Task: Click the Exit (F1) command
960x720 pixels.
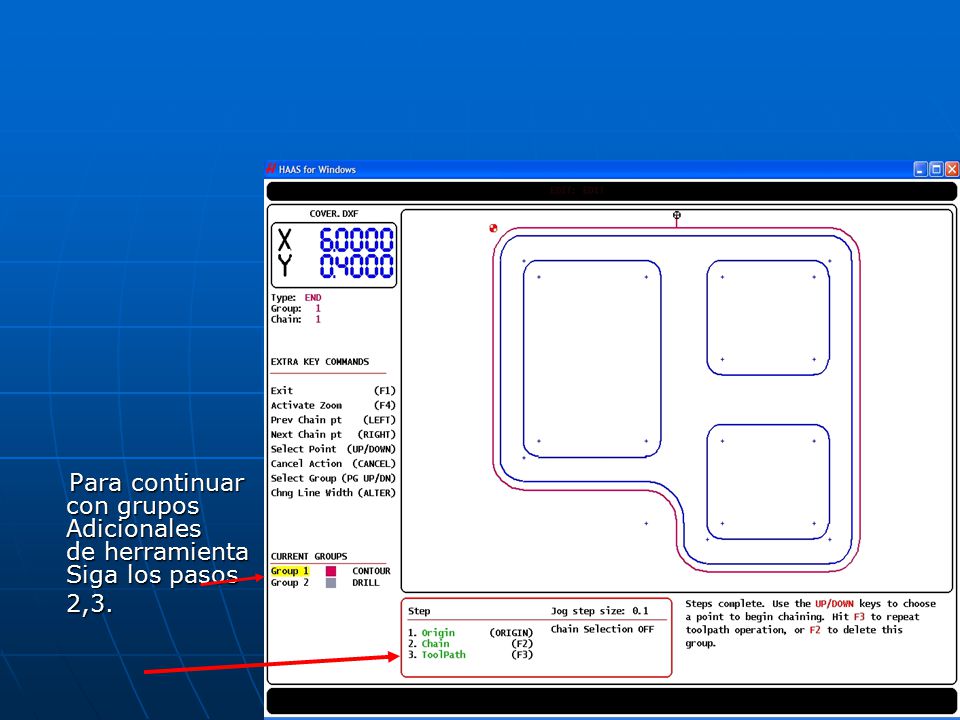Action: 333,391
